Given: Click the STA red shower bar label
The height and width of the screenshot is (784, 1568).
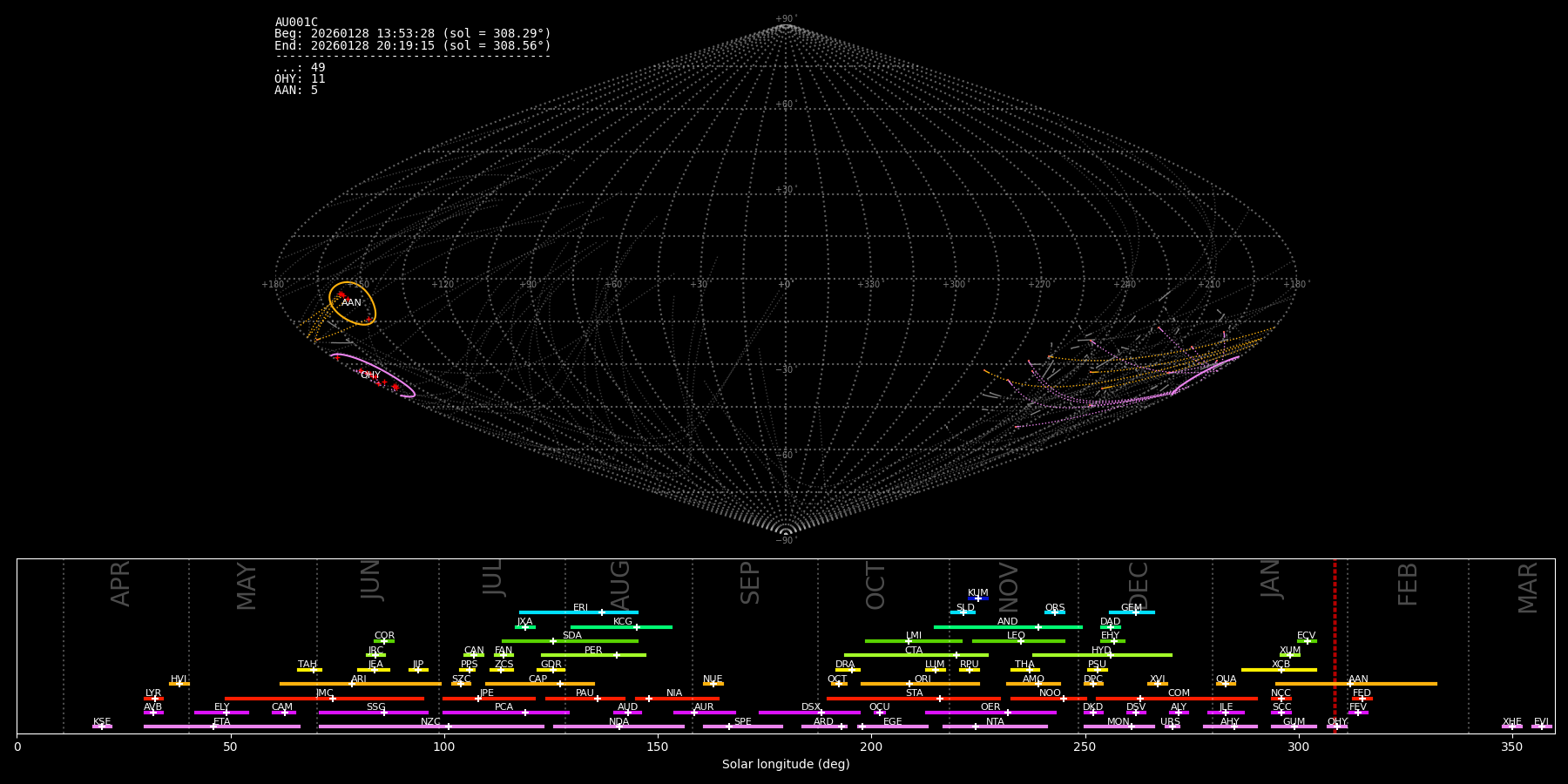Looking at the screenshot, I should click(x=914, y=693).
